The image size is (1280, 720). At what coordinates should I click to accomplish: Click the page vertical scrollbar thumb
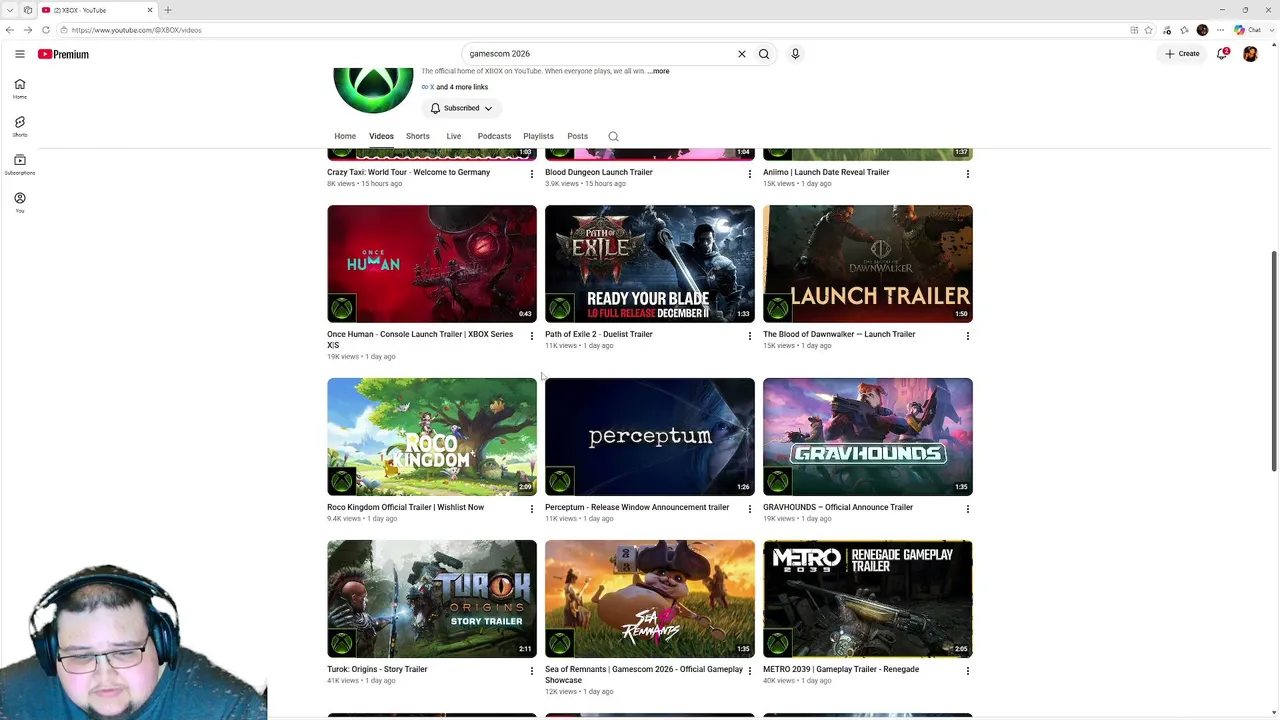(x=1274, y=360)
